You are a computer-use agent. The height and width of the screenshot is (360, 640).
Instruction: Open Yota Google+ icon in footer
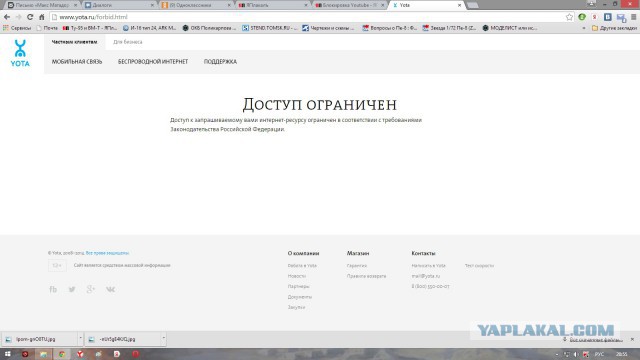pyautogui.click(x=91, y=289)
